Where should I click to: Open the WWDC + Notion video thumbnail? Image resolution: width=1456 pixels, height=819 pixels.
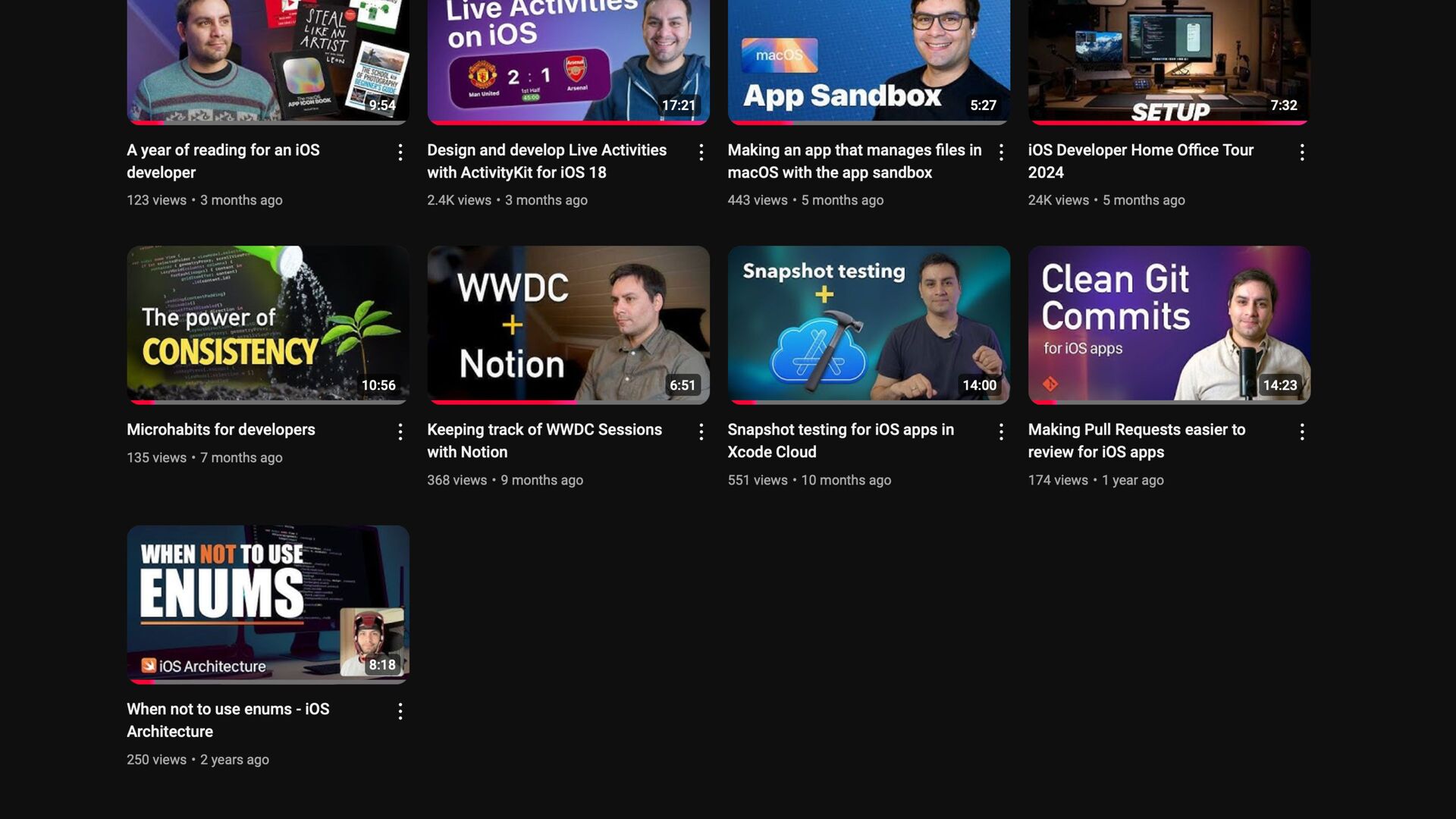click(x=568, y=324)
